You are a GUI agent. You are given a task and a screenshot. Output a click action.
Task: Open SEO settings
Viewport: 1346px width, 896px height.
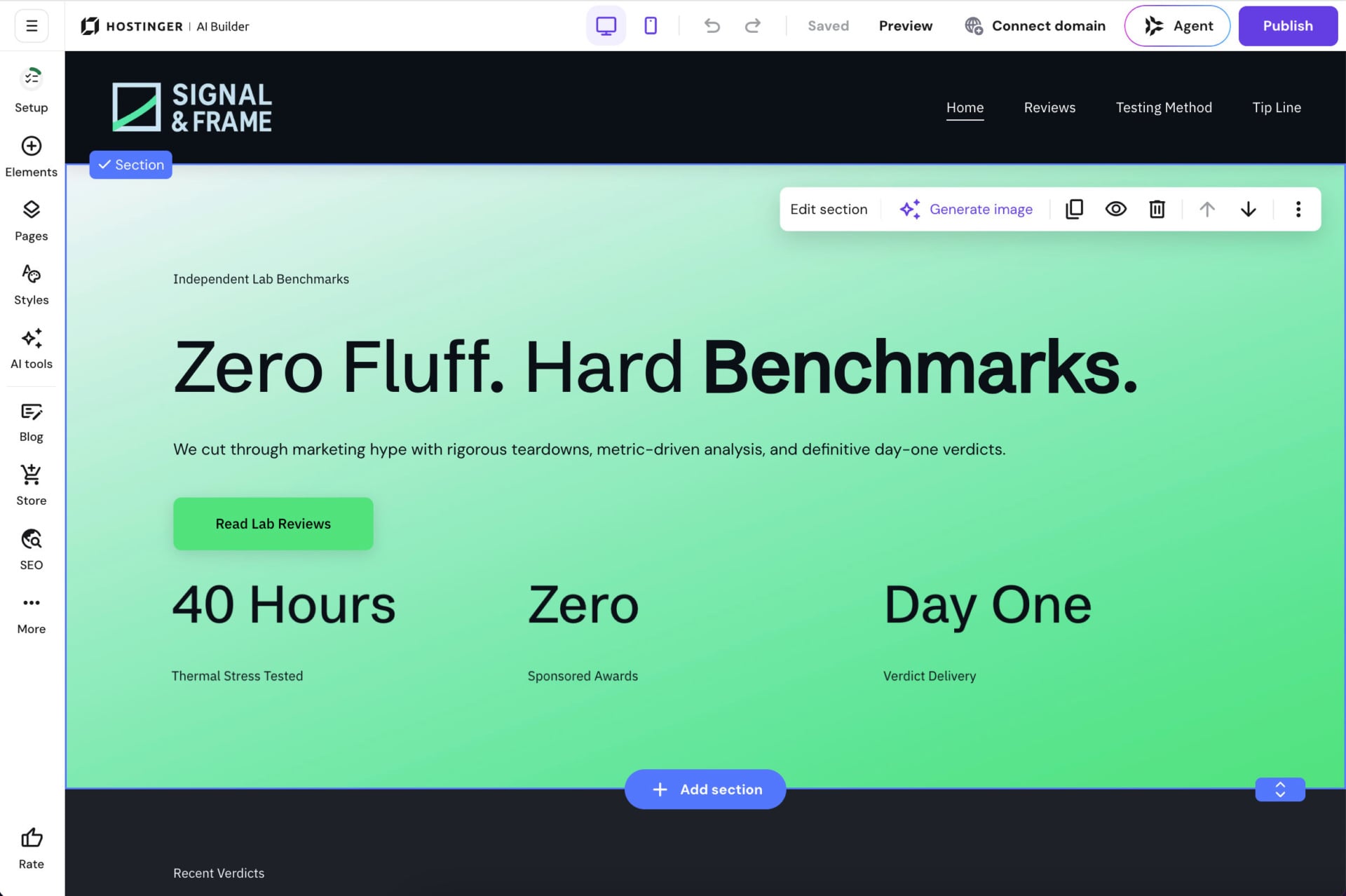32,550
